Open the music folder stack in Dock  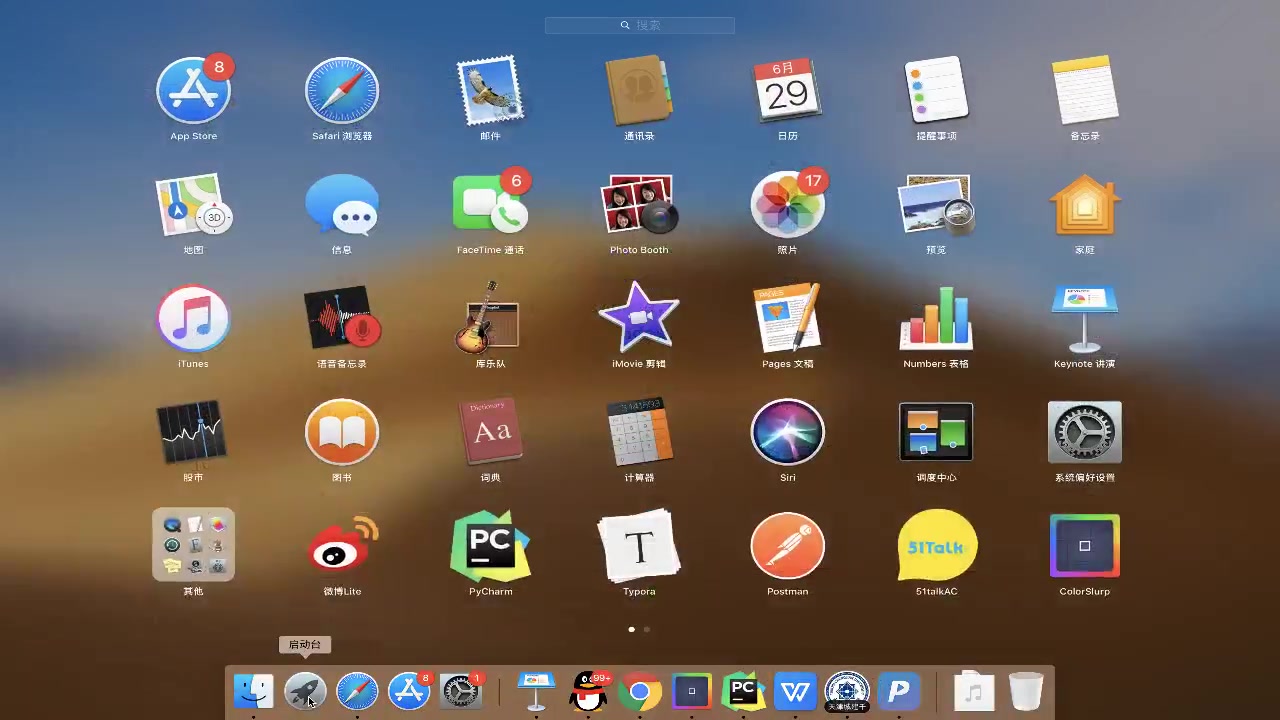click(x=974, y=691)
